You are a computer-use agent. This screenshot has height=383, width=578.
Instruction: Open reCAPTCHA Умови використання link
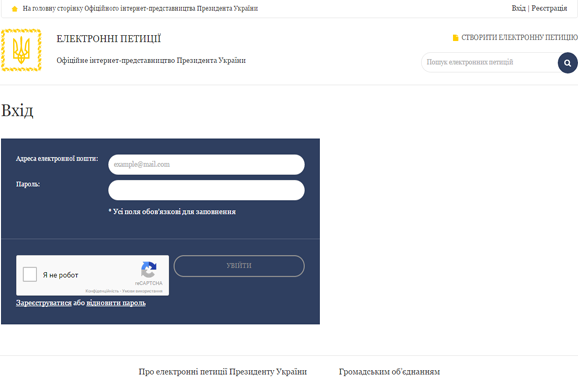click(142, 291)
